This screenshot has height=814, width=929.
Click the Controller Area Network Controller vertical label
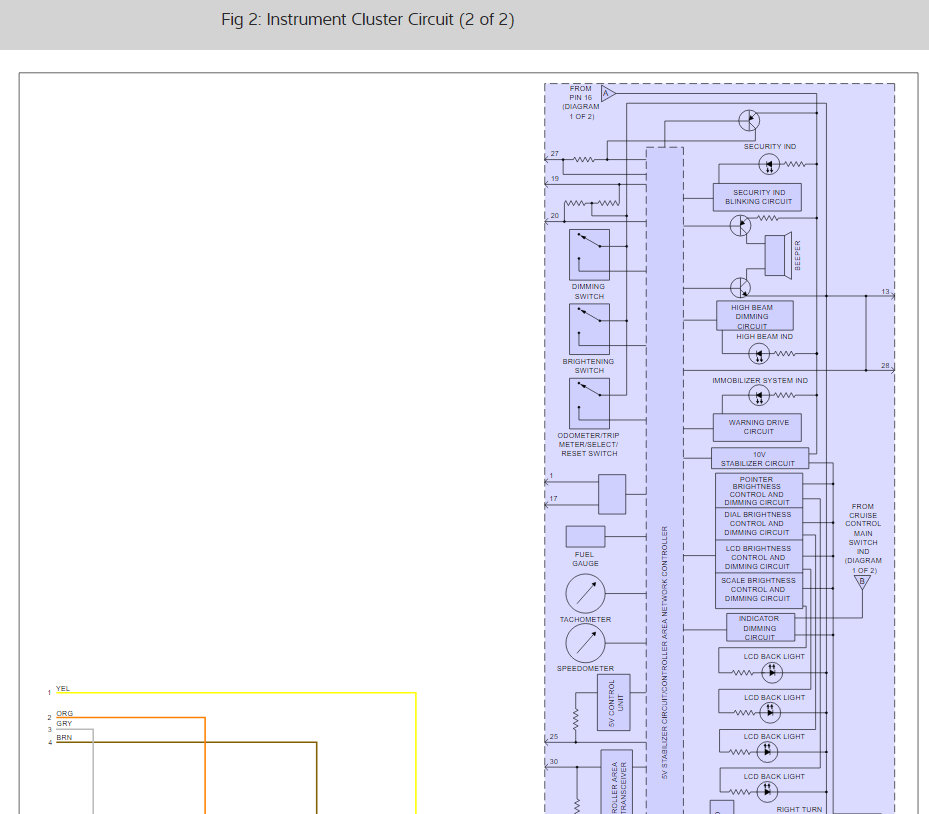(x=664, y=652)
